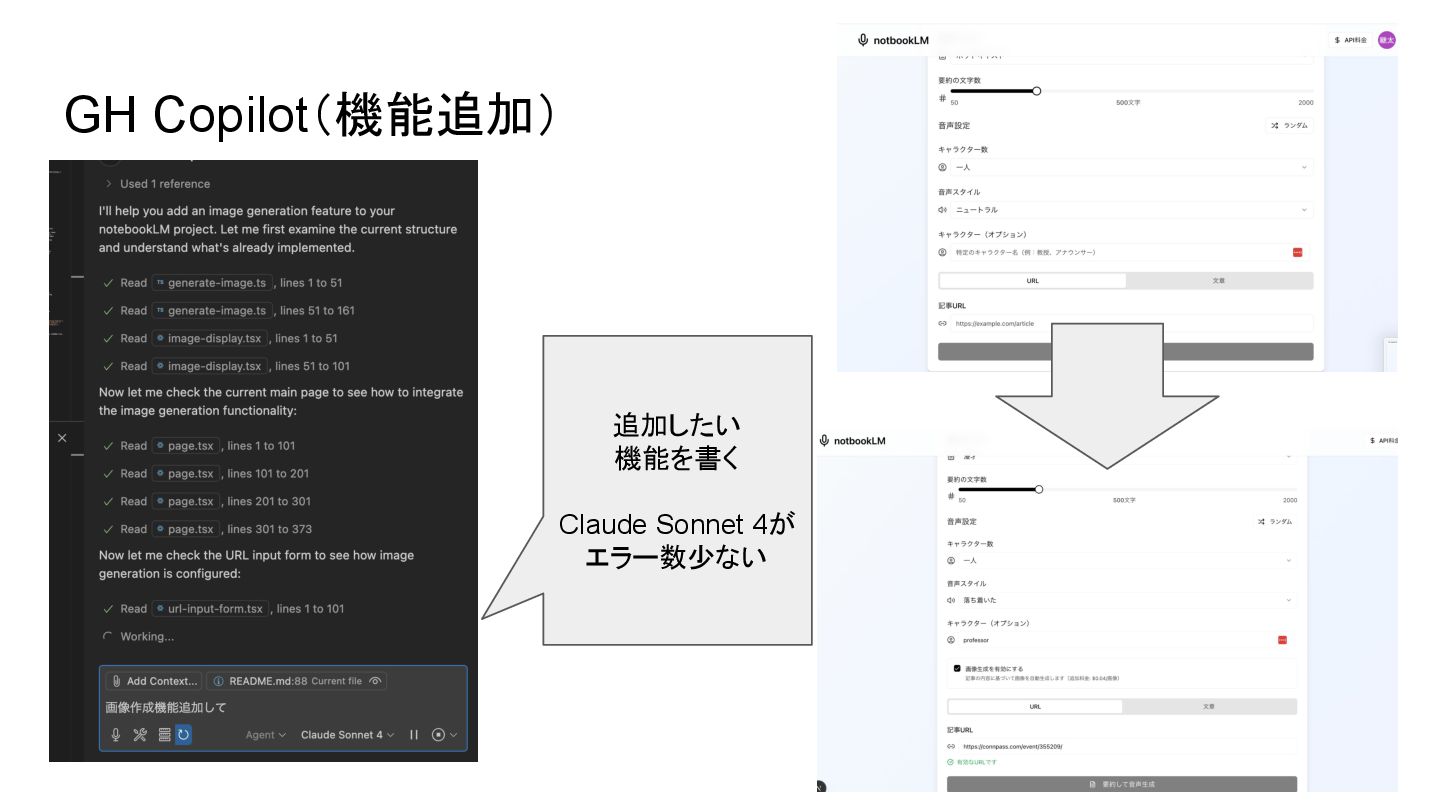Click the Add Context... button

coord(153,681)
